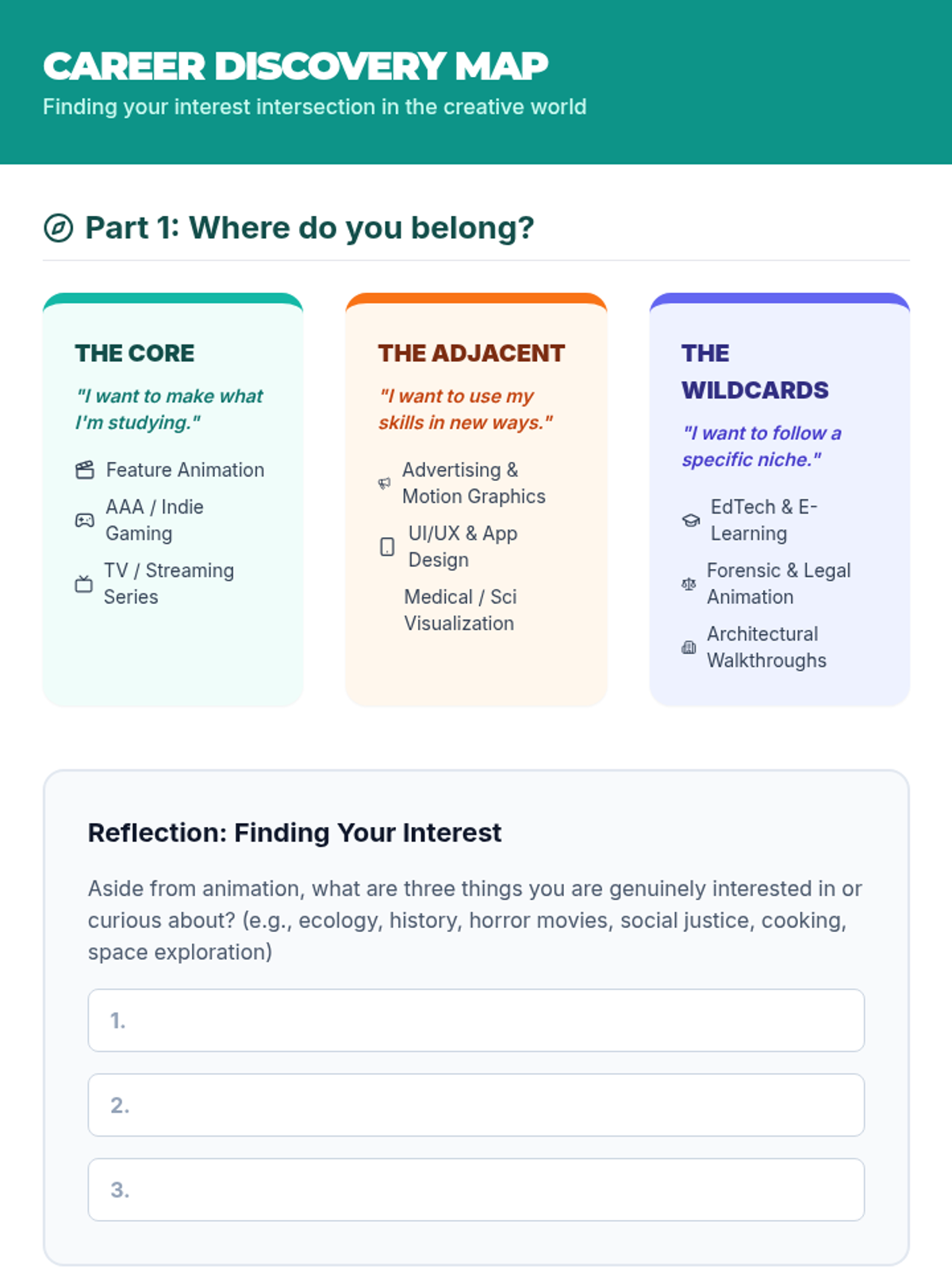Click into the third interest input field
Viewport: 952px width, 1270px height.
(x=476, y=1190)
